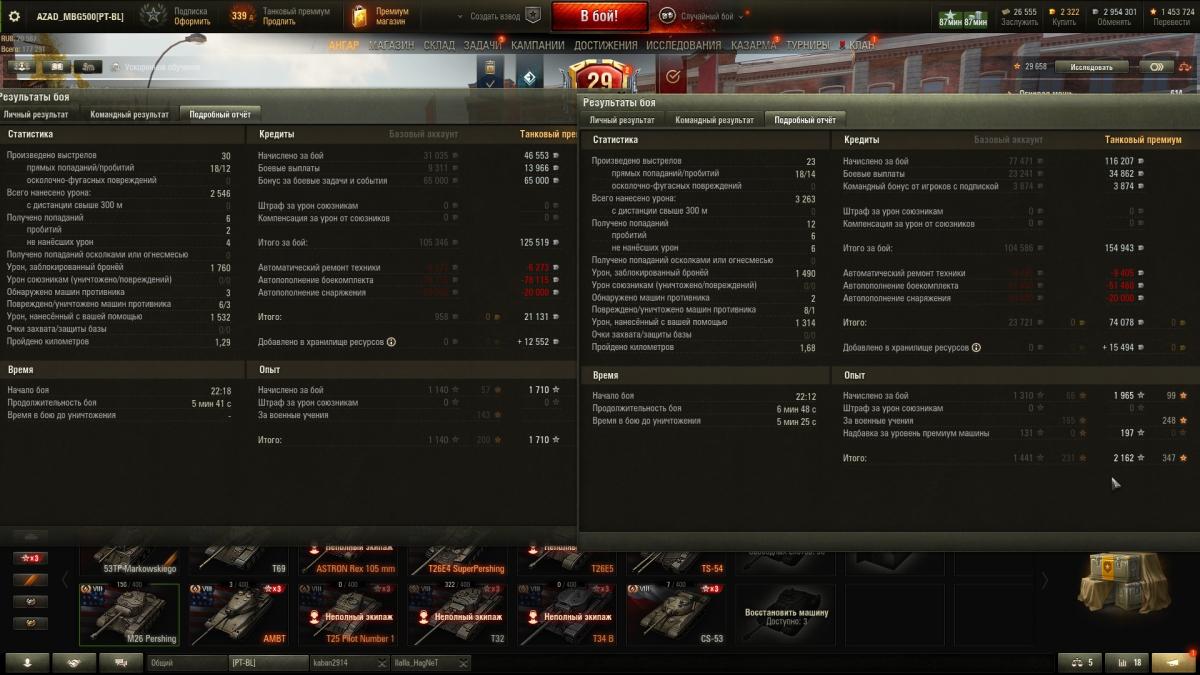Open the КЛАН menu
The width and height of the screenshot is (1200, 675).
point(861,45)
